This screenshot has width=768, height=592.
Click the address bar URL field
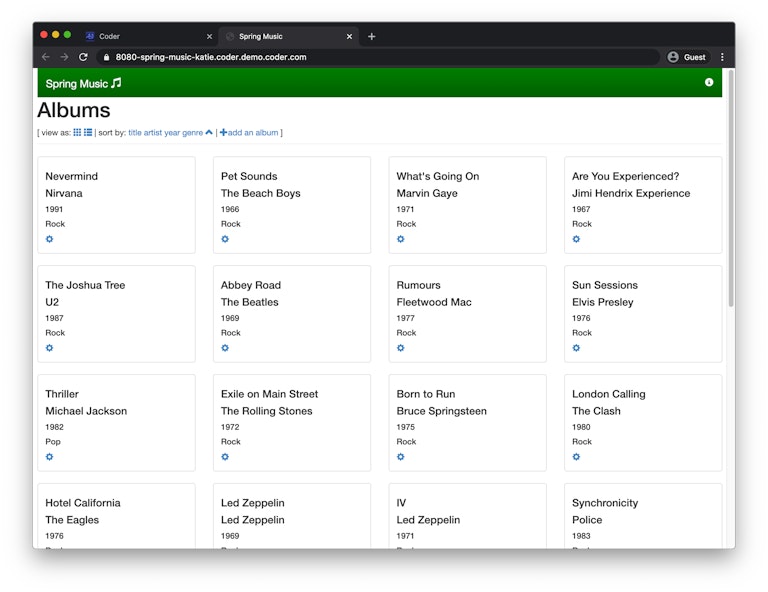377,57
